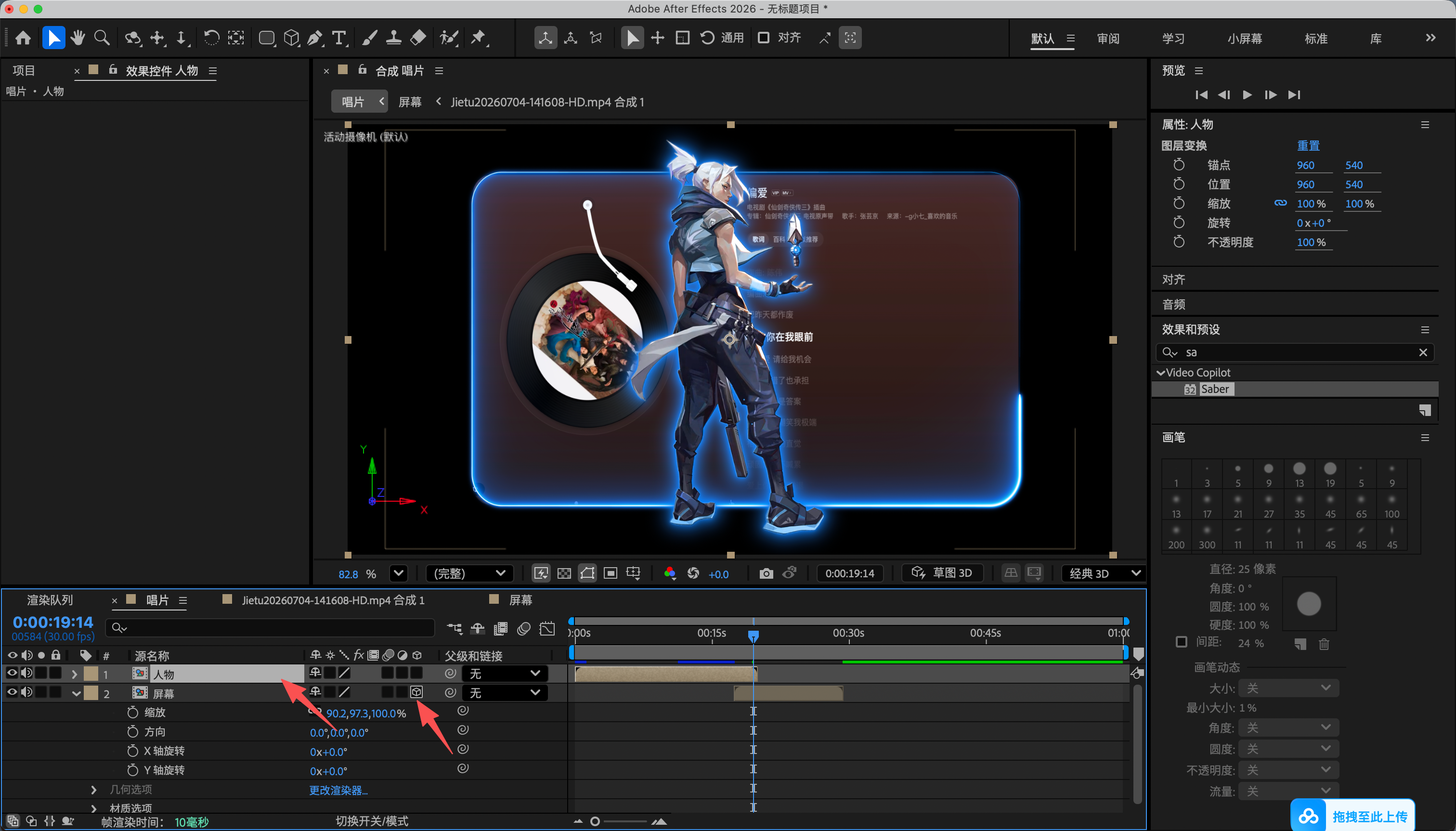
Task: Click the 重置 link in layer transform
Action: tap(1308, 145)
